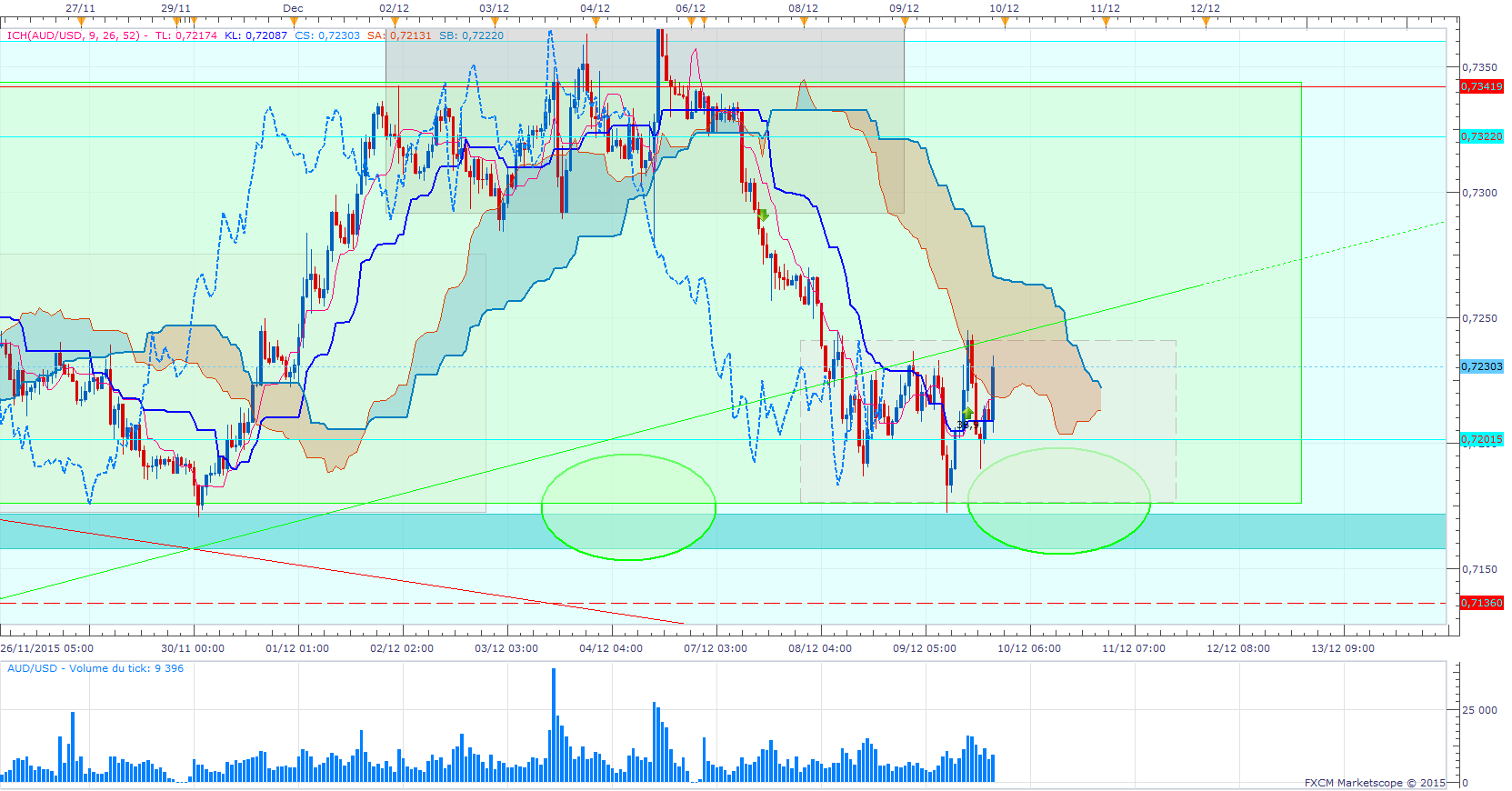Click the orange marker under 27/11

click(x=81, y=22)
